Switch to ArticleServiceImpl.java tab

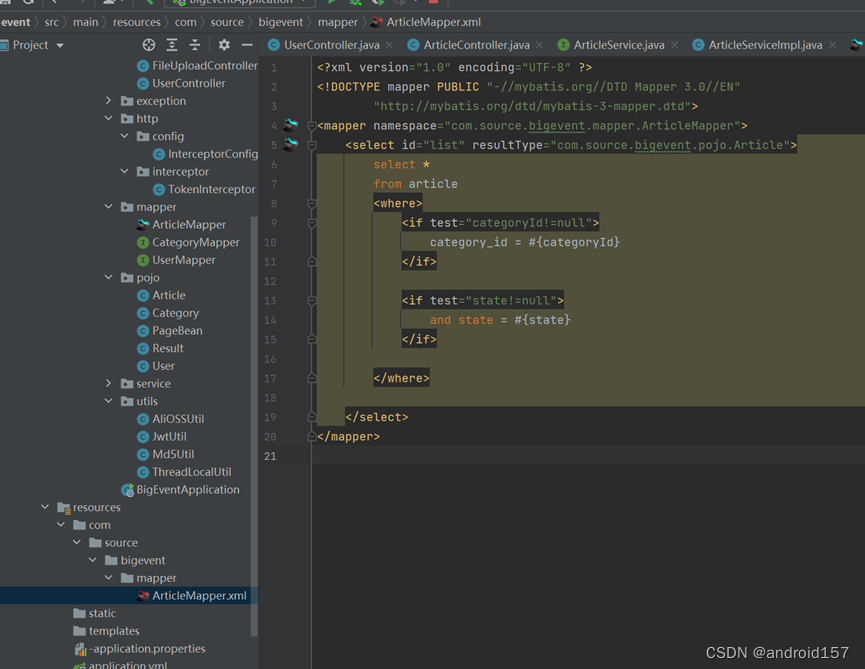765,45
